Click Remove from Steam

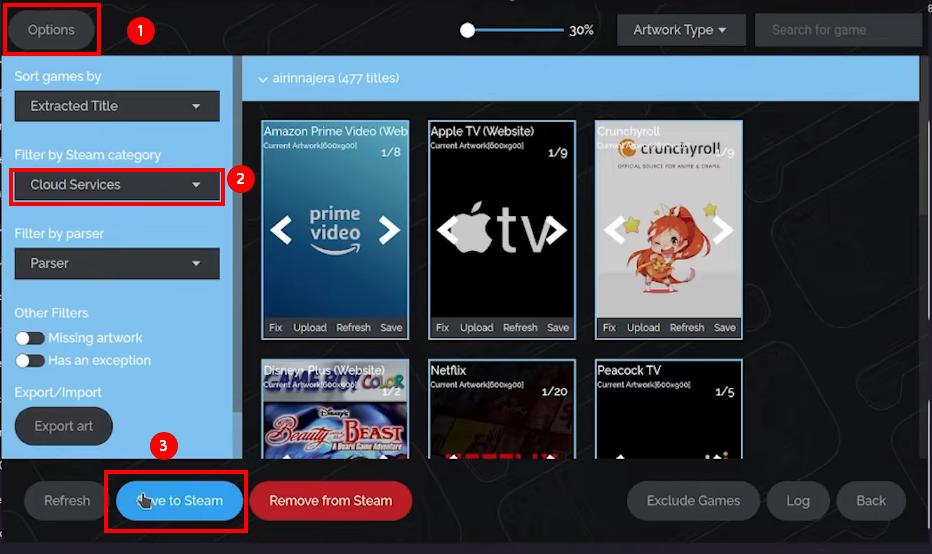(x=330, y=501)
